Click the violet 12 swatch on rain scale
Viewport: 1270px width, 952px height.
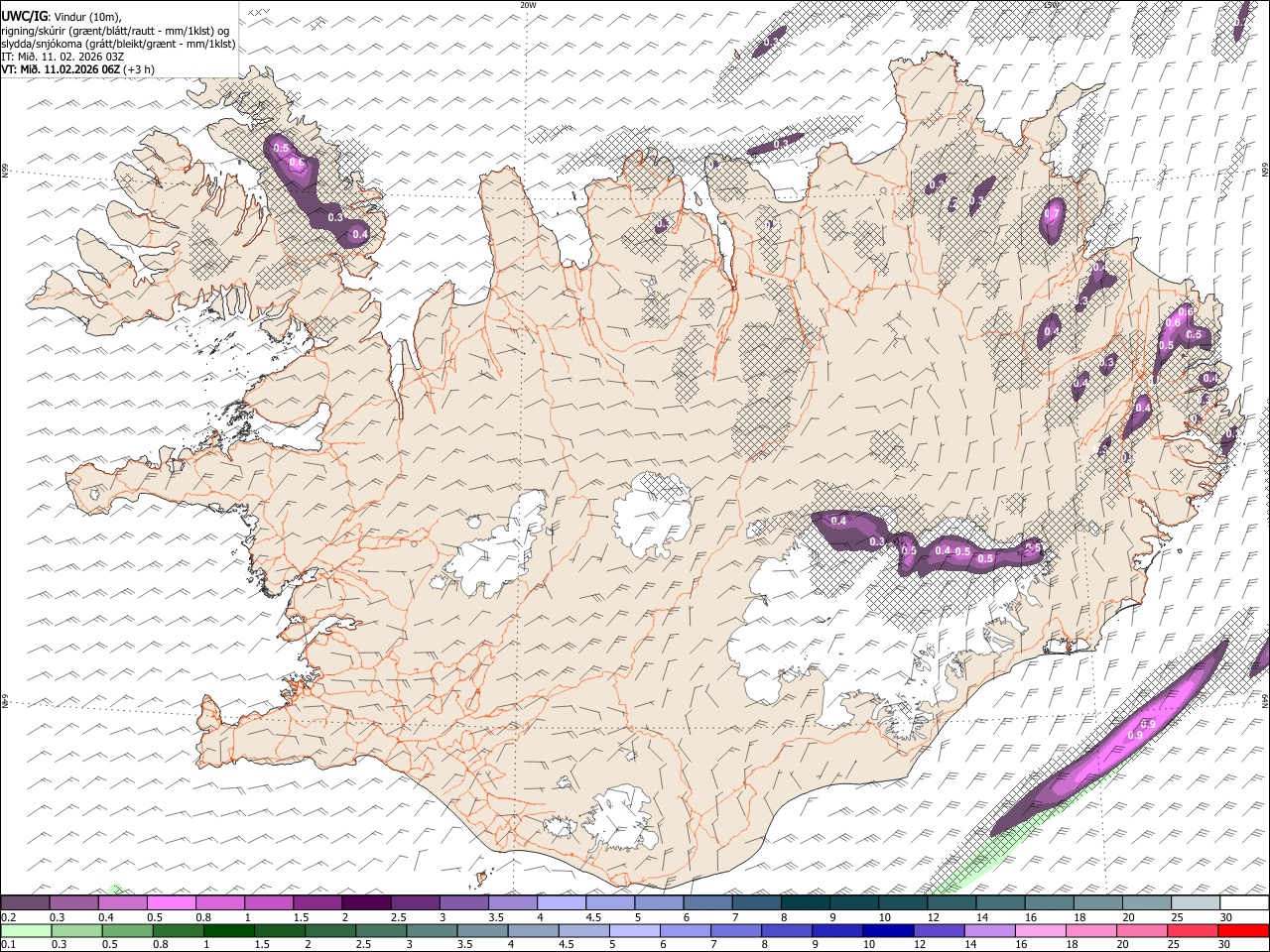click(x=940, y=930)
